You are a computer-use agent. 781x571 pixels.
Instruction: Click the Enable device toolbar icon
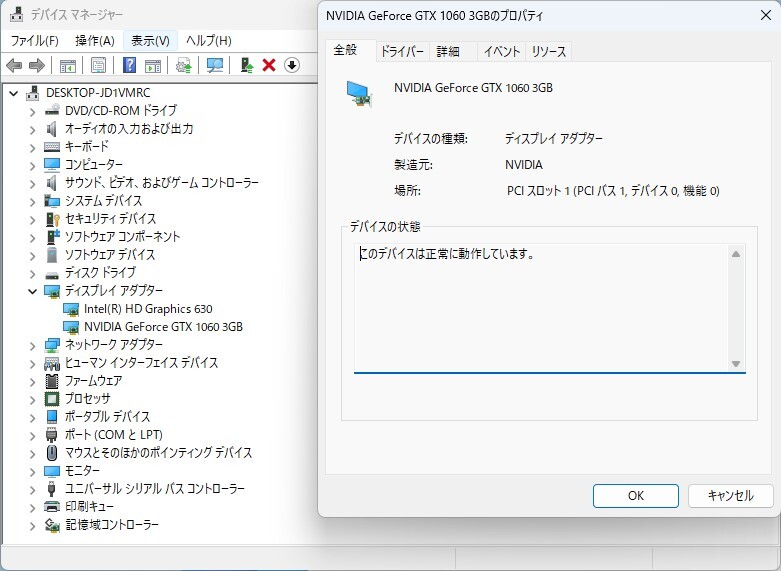pos(247,65)
